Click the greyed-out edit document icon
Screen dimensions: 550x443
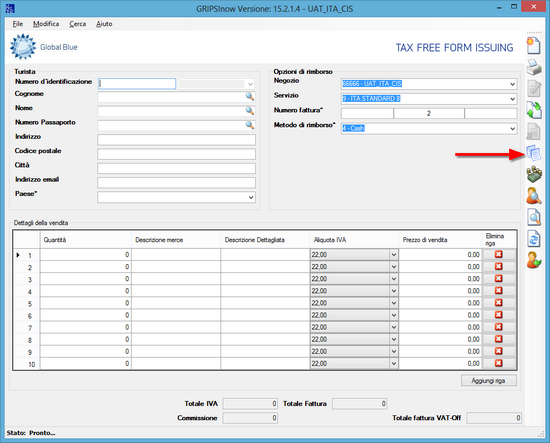point(534,88)
